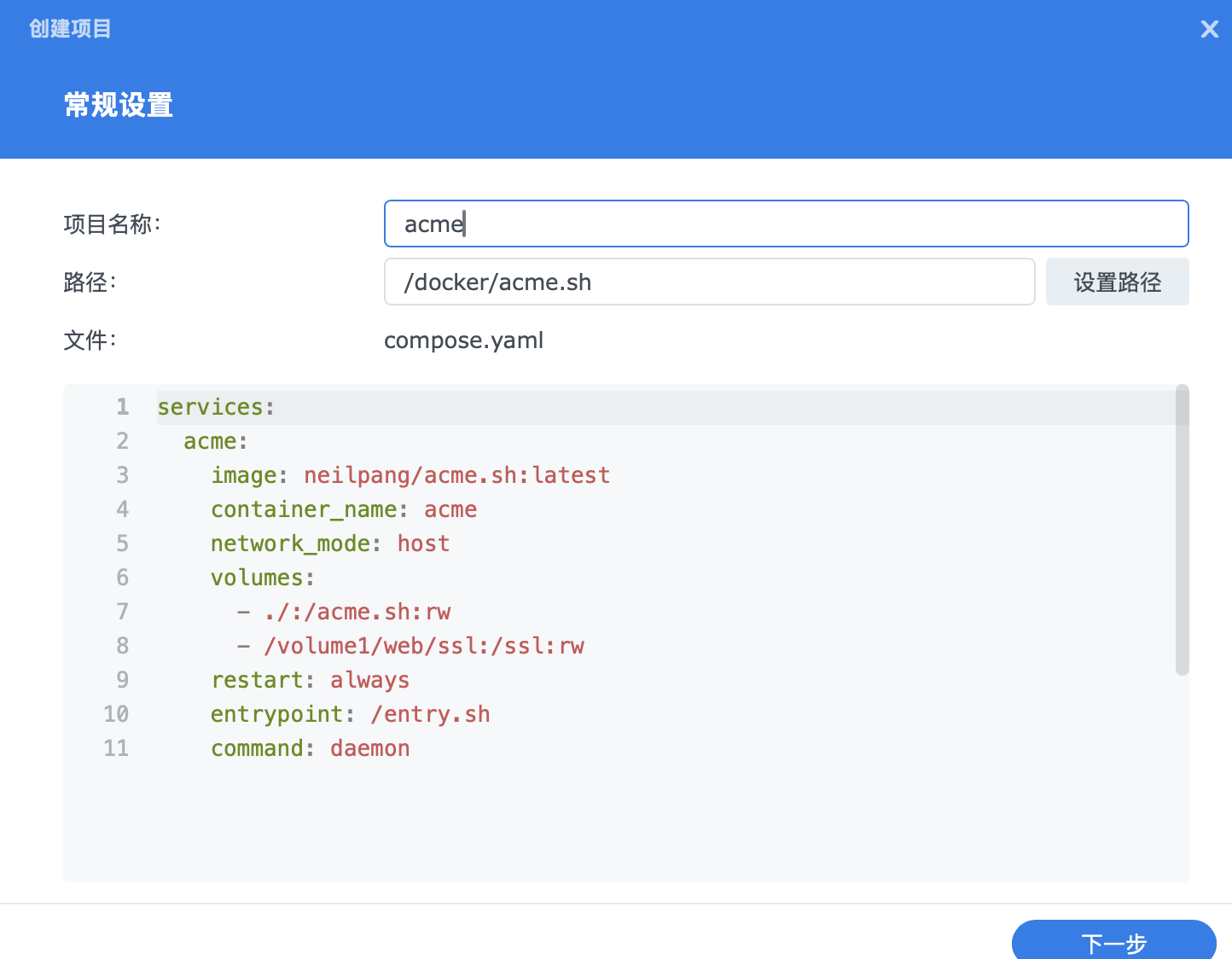1232x959 pixels.
Task: Click the 常规设置 section heading
Action: tap(118, 105)
